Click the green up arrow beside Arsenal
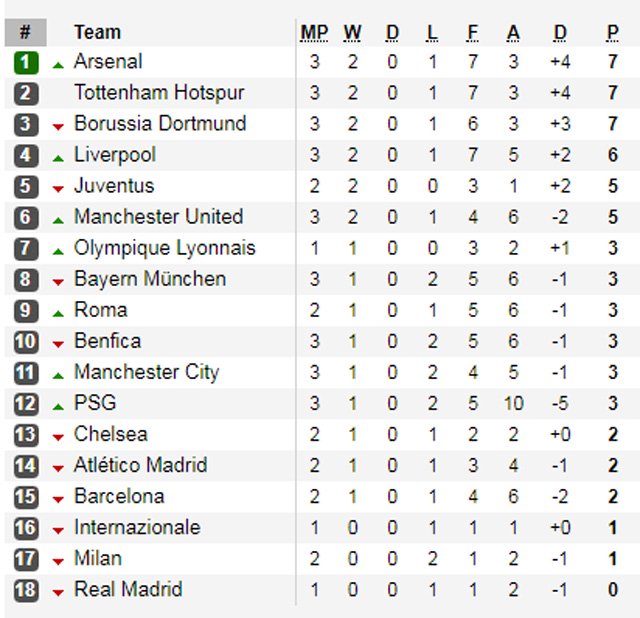The height and width of the screenshot is (618, 640). coord(58,65)
